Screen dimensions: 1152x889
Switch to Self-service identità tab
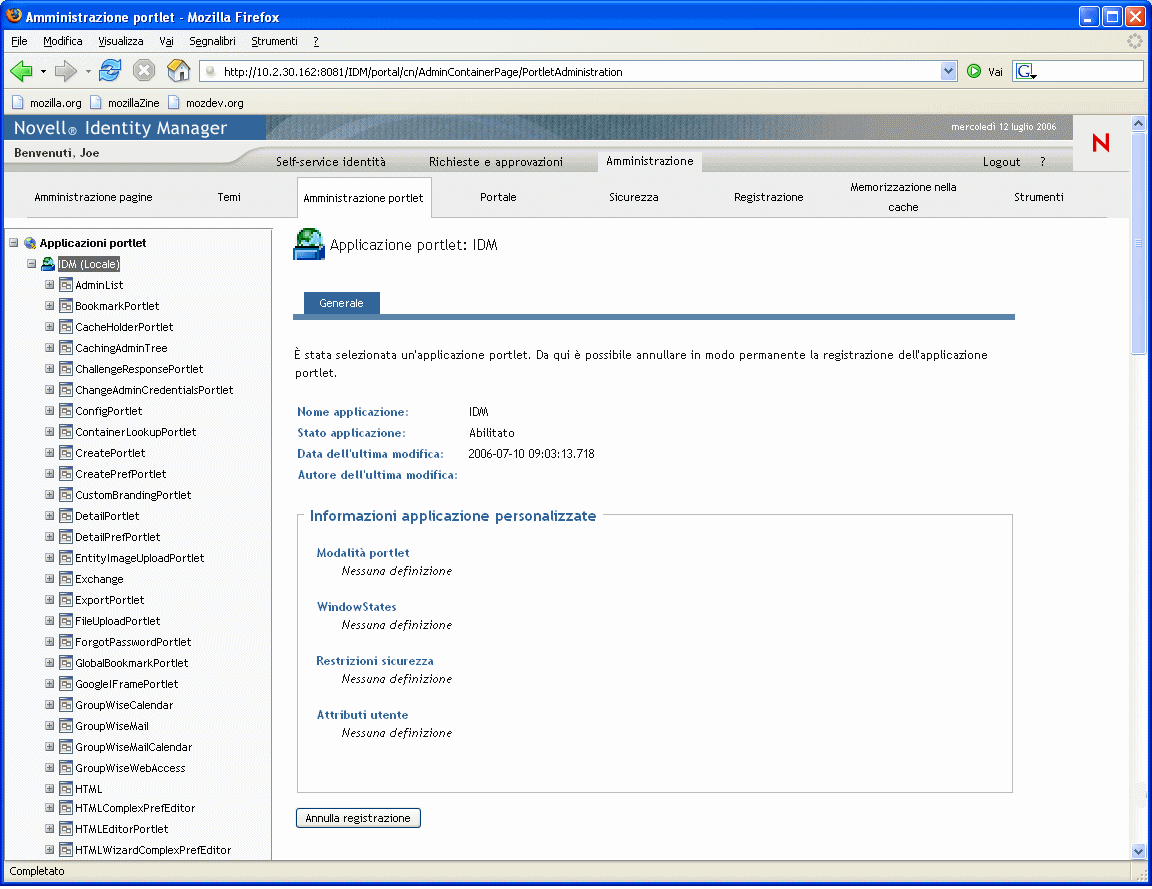331,162
